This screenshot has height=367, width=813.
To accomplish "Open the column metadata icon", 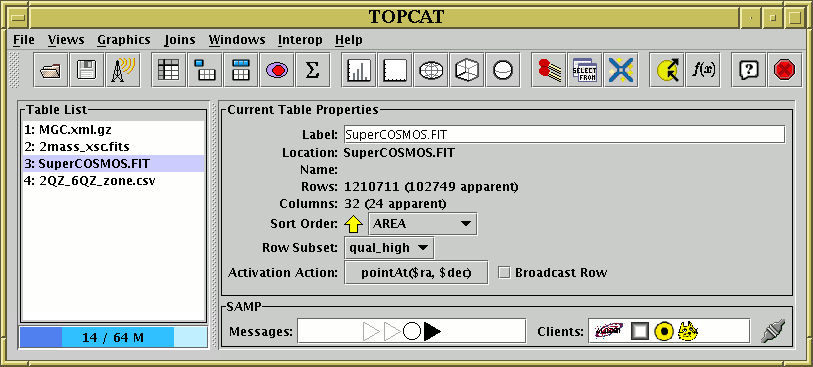I will [241, 70].
